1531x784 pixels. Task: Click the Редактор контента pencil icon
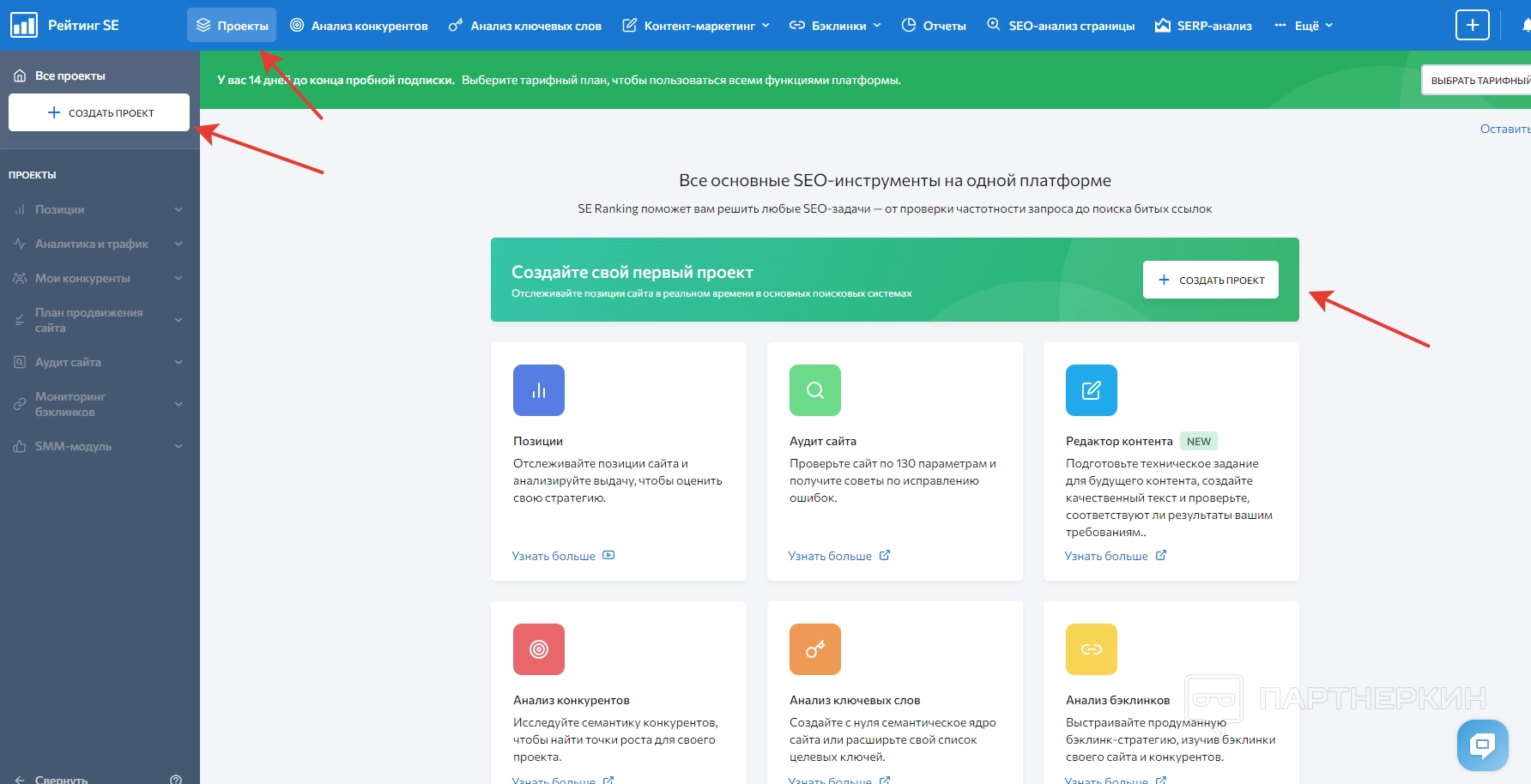1091,390
